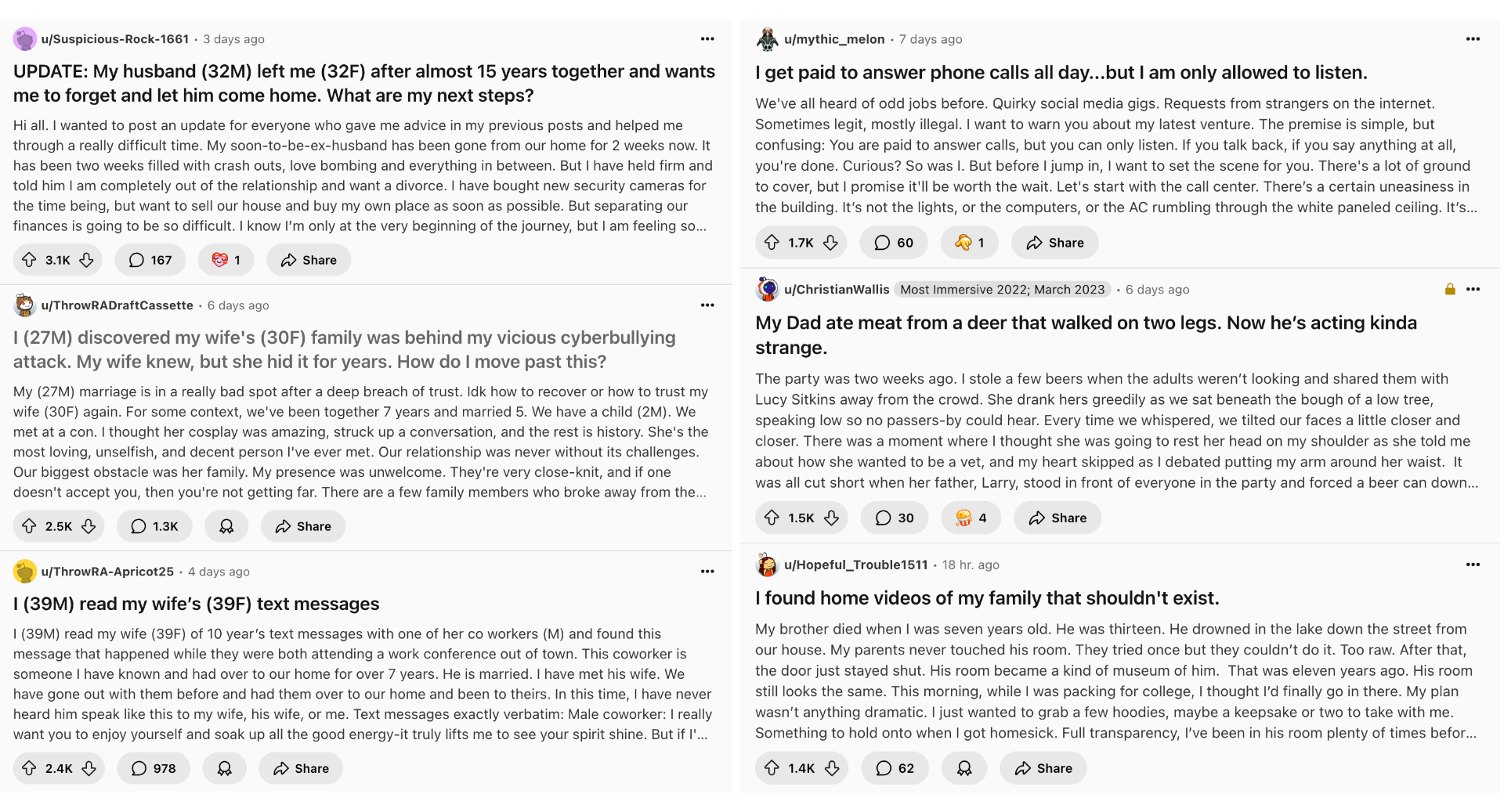The image size is (1504, 812).
Task: Share the deer meat story
Action: pos(1057,518)
